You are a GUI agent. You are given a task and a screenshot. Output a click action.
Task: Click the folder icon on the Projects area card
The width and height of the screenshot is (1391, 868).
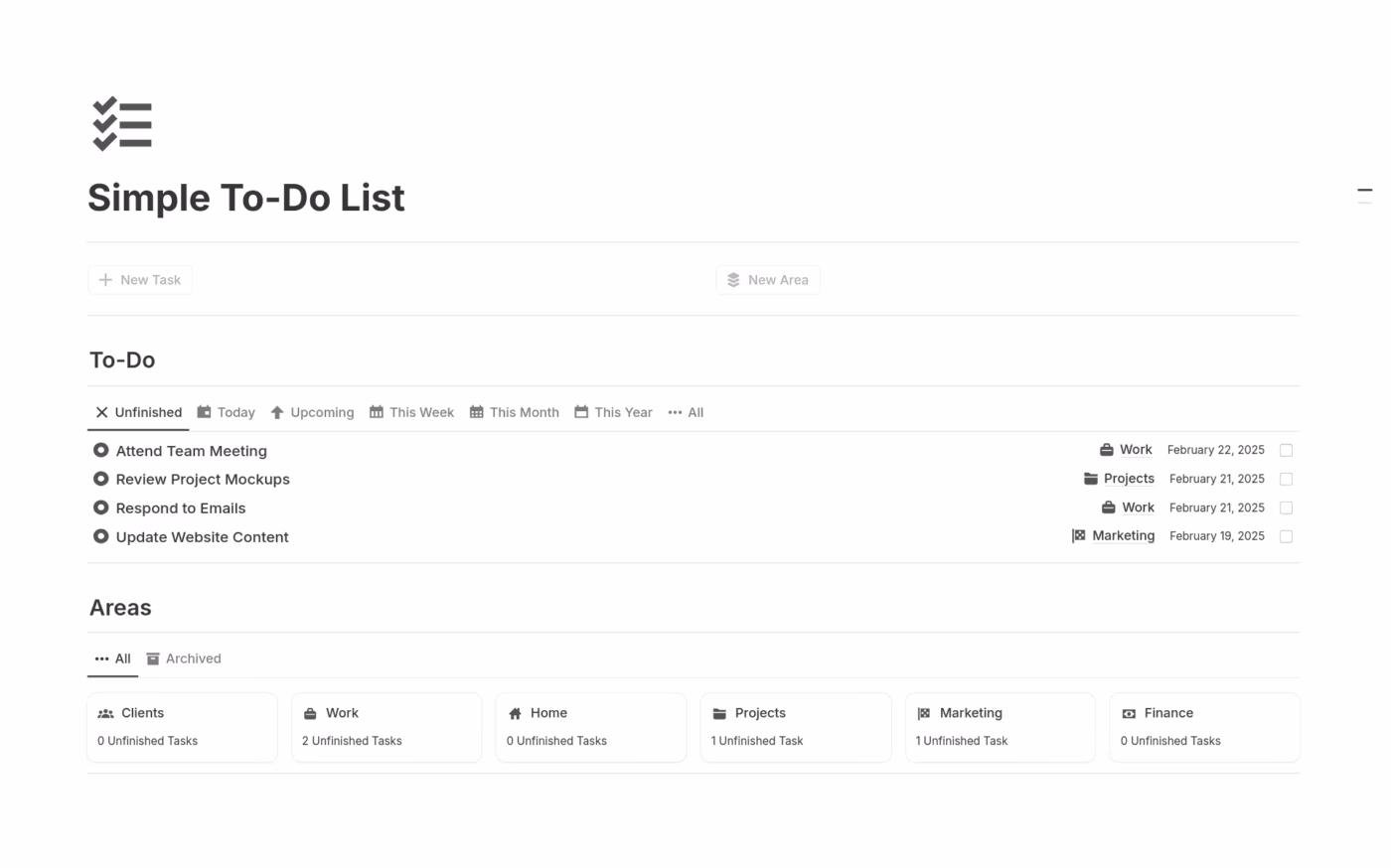coord(719,713)
